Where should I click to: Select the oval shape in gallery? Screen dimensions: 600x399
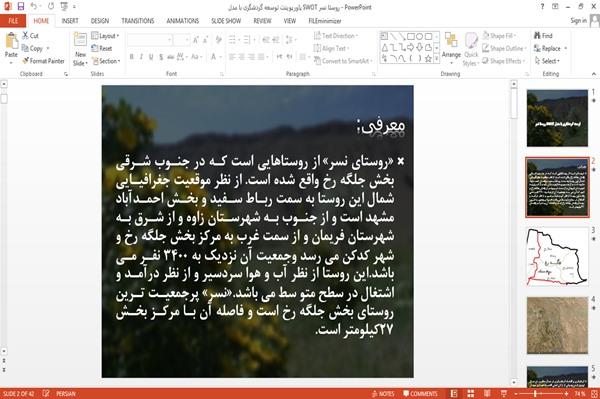(420, 36)
